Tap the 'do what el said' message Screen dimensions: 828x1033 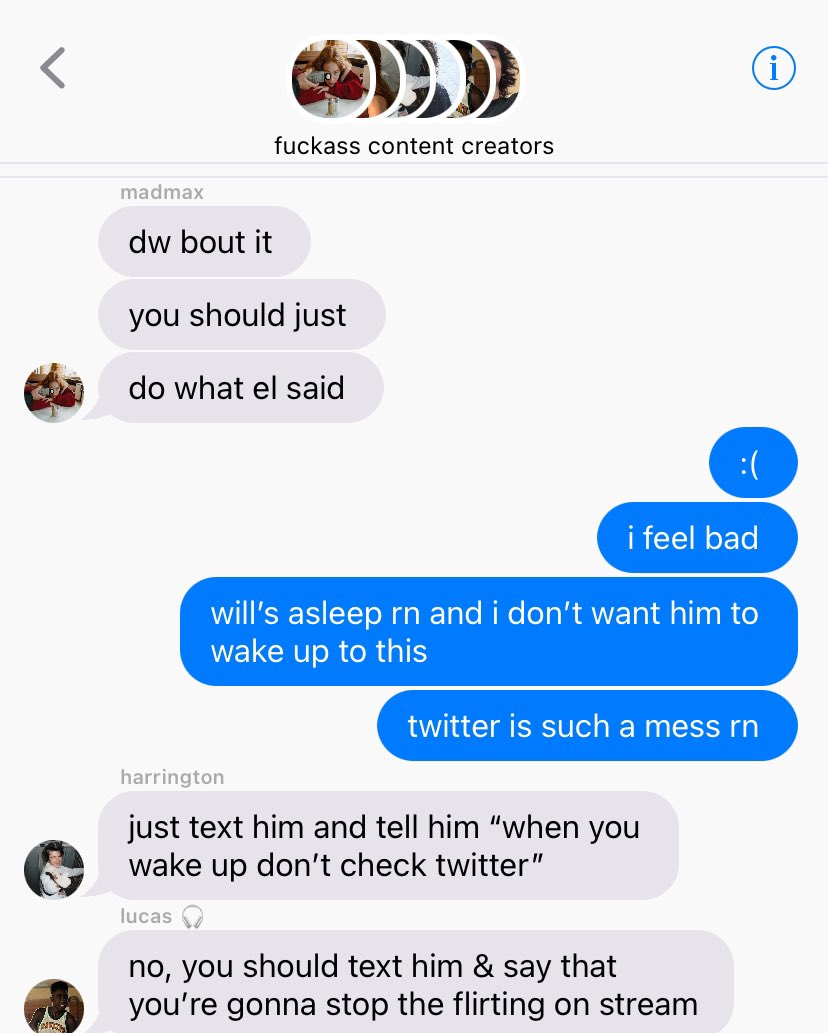coord(240,388)
